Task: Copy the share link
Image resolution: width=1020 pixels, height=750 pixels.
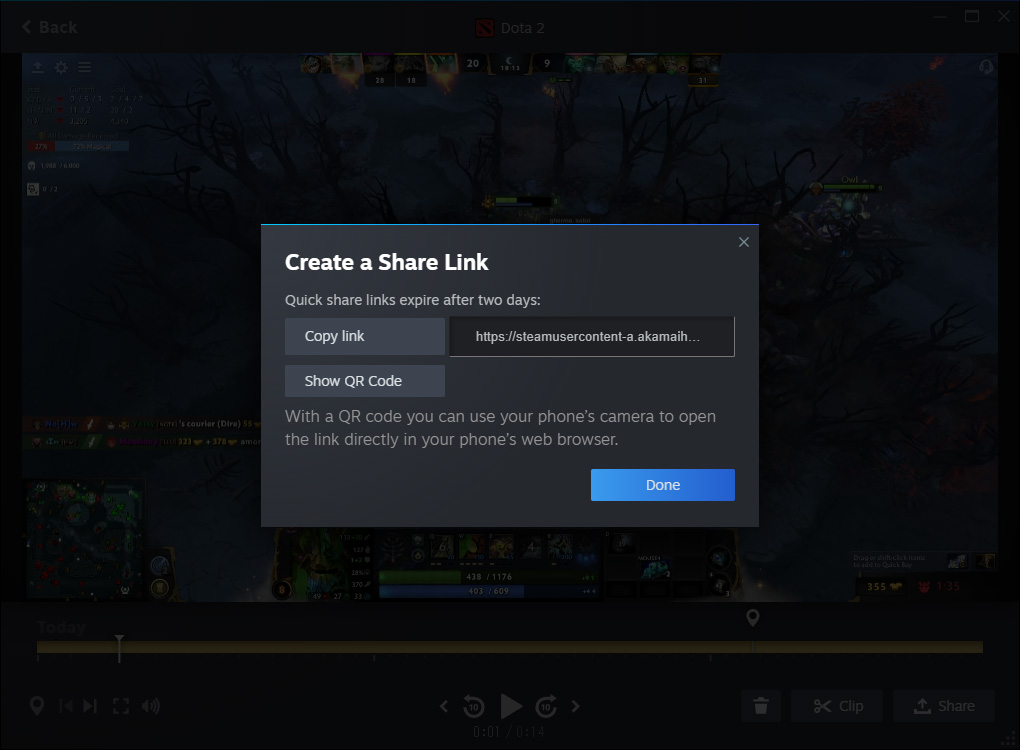Action: click(365, 336)
